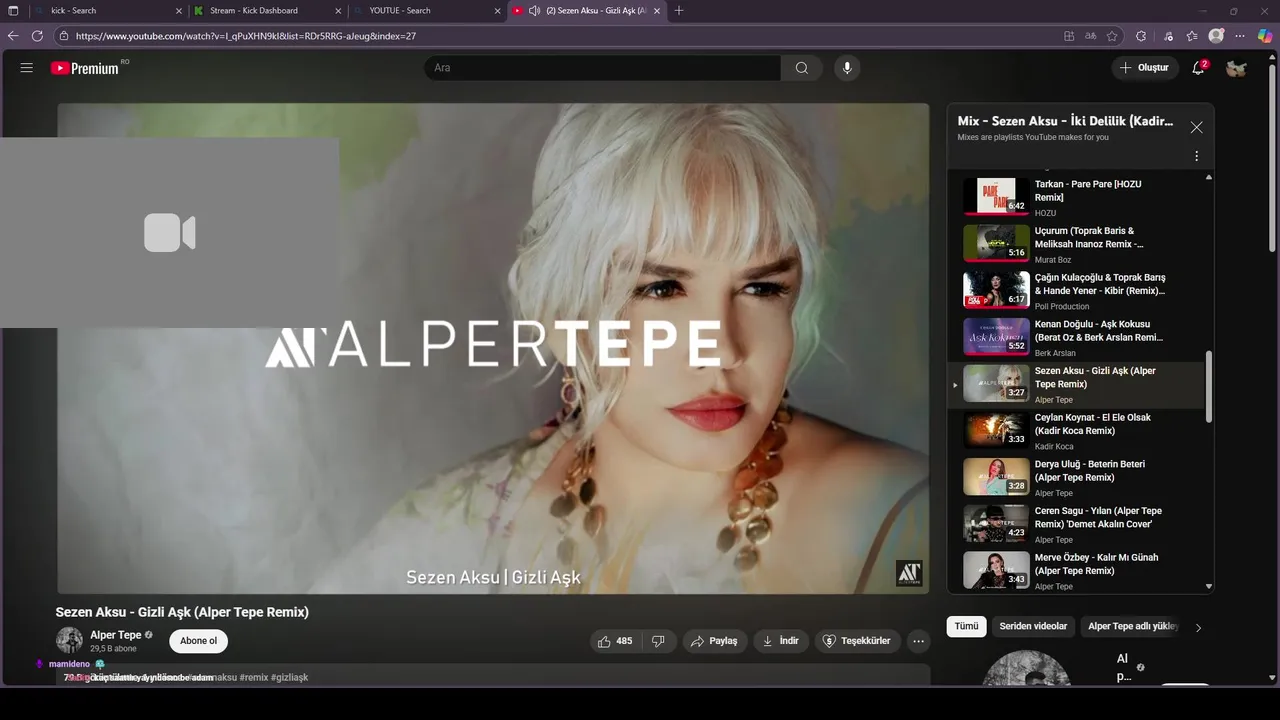
Task: Play Tarkan - Pare Pare HOZU Remix
Action: [x=1077, y=197]
